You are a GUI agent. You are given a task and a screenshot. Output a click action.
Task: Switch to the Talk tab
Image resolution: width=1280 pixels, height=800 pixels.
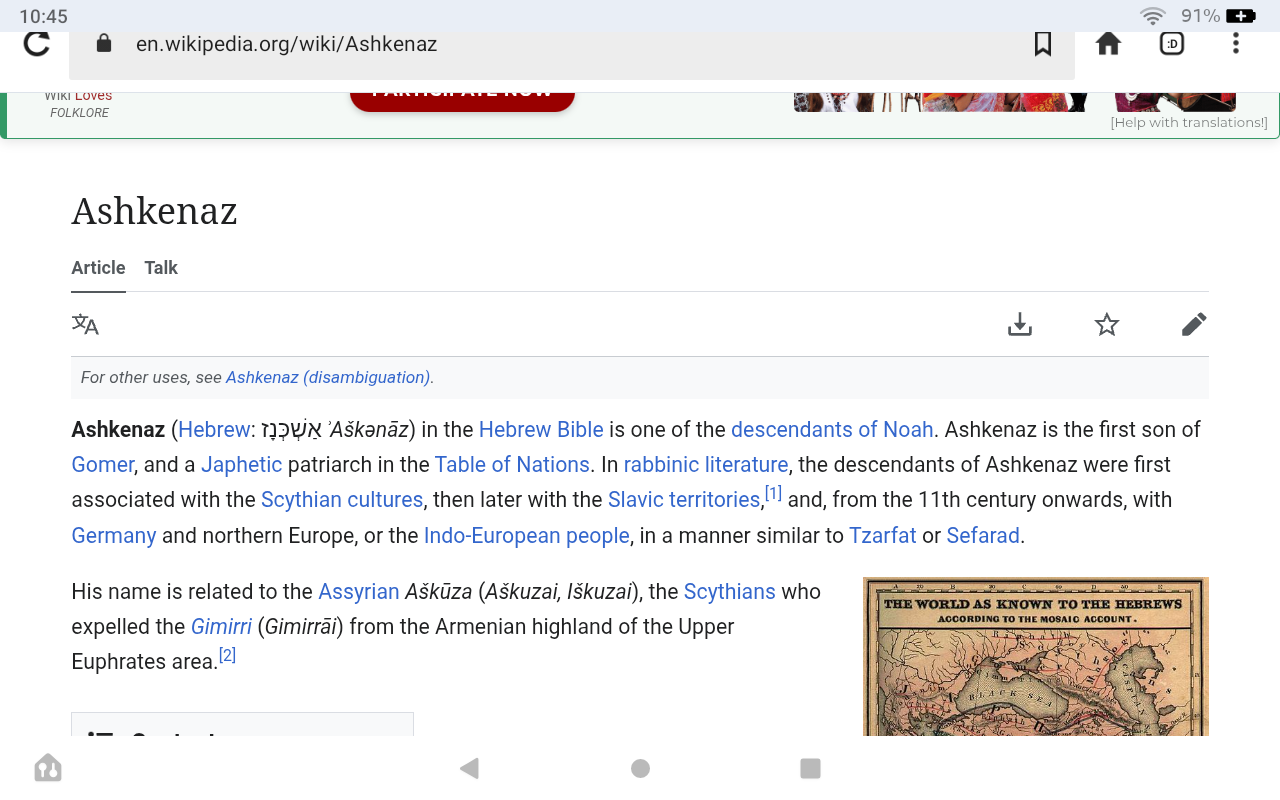point(161,268)
